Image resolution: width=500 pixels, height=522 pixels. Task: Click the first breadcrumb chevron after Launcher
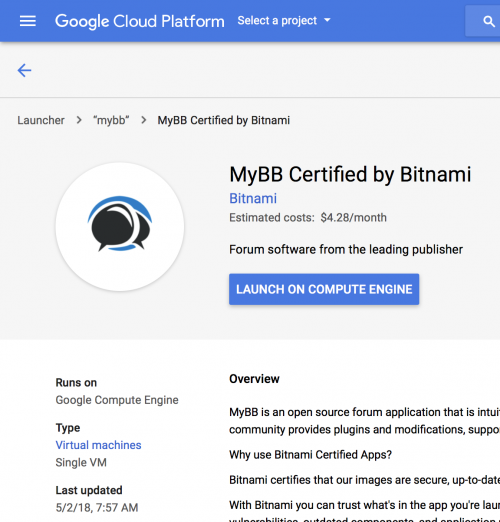pos(79,120)
